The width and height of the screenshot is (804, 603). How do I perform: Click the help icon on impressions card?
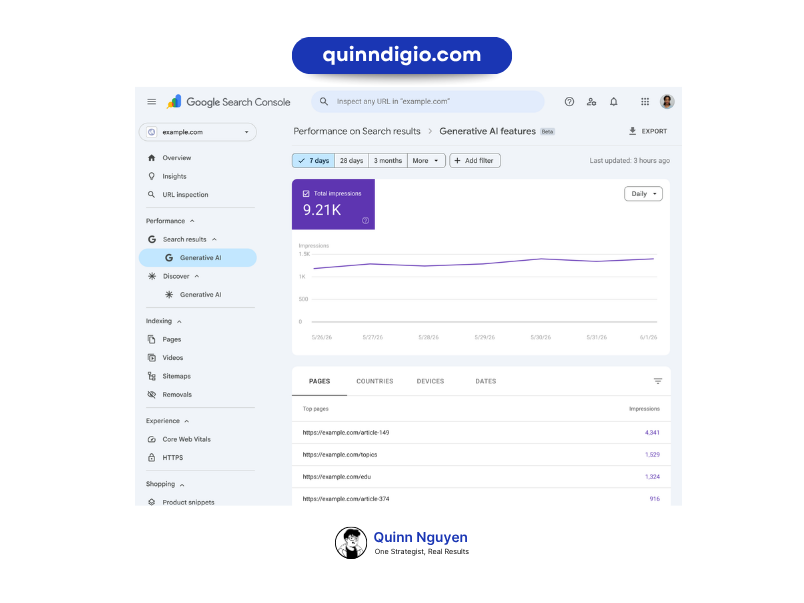(366, 220)
